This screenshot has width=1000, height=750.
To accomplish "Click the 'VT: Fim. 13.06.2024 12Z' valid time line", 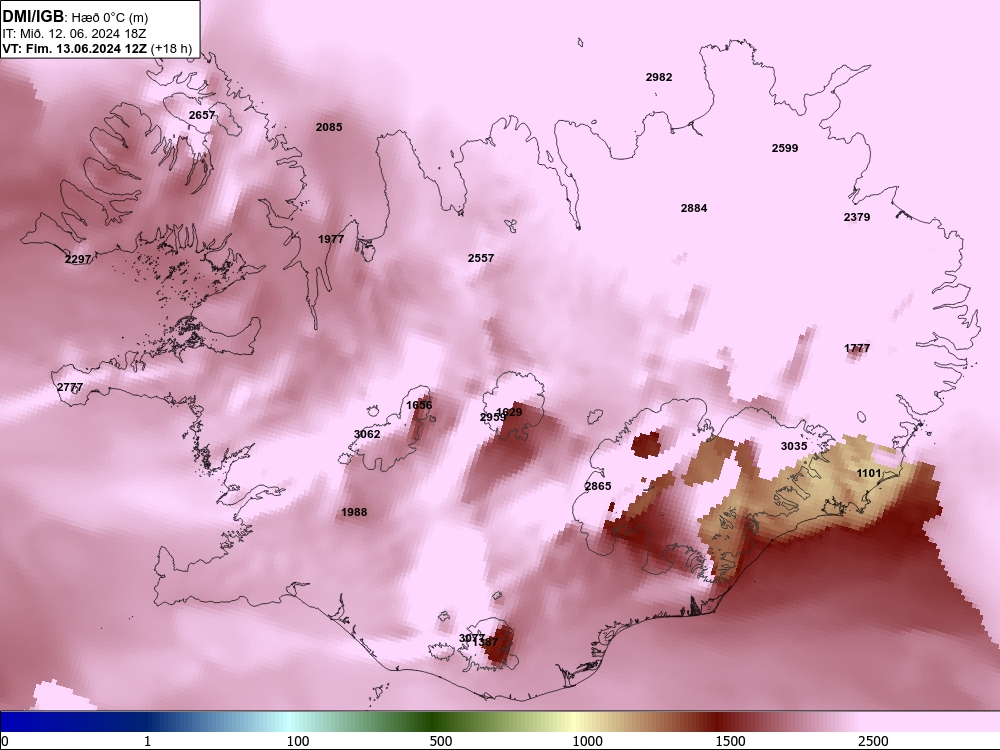I will point(75,48).
